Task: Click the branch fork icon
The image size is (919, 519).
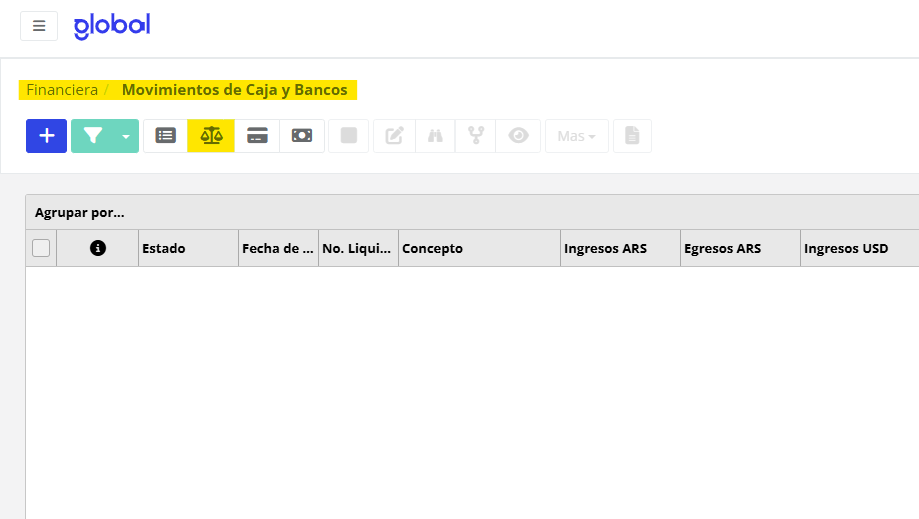Action: tap(475, 136)
